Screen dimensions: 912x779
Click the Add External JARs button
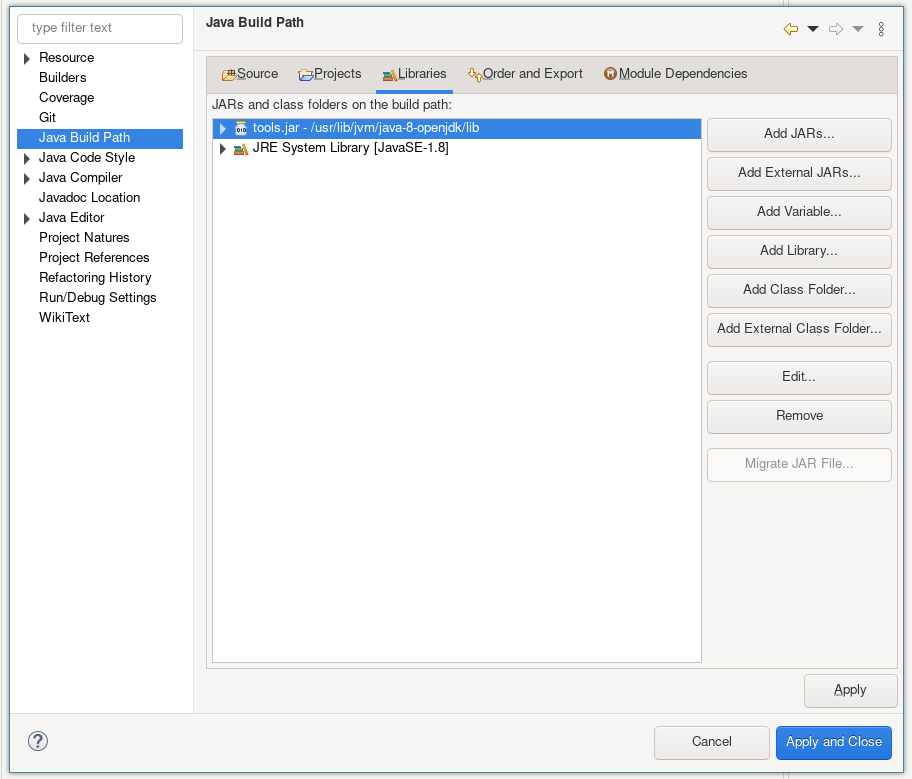click(799, 173)
